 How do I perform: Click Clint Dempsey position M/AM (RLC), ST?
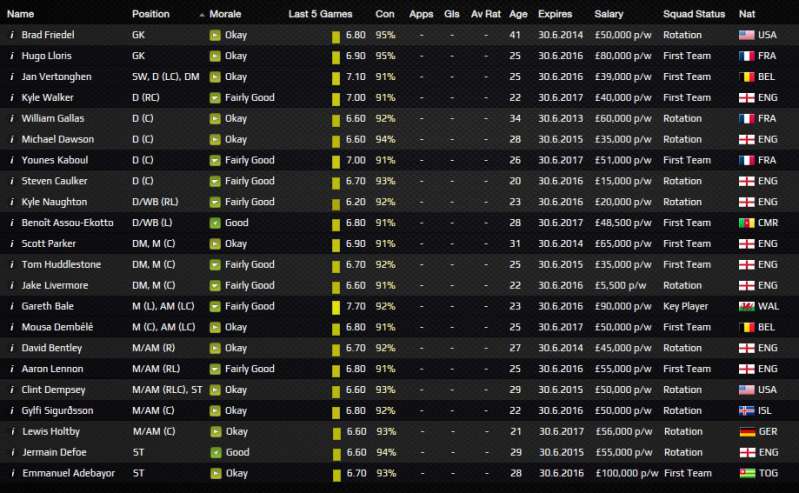[x=167, y=390]
